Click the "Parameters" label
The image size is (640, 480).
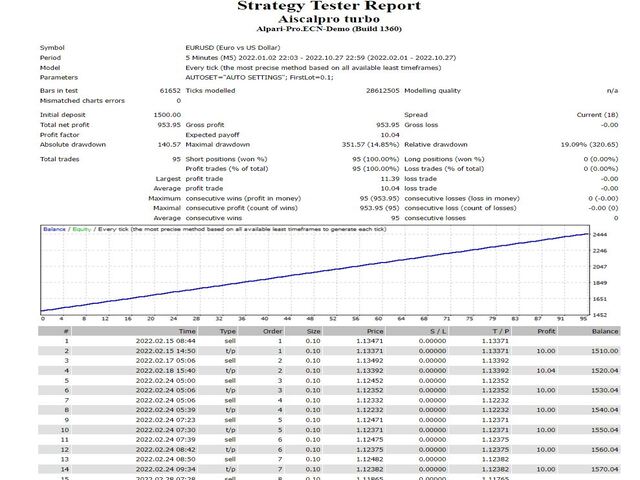pyautogui.click(x=59, y=78)
